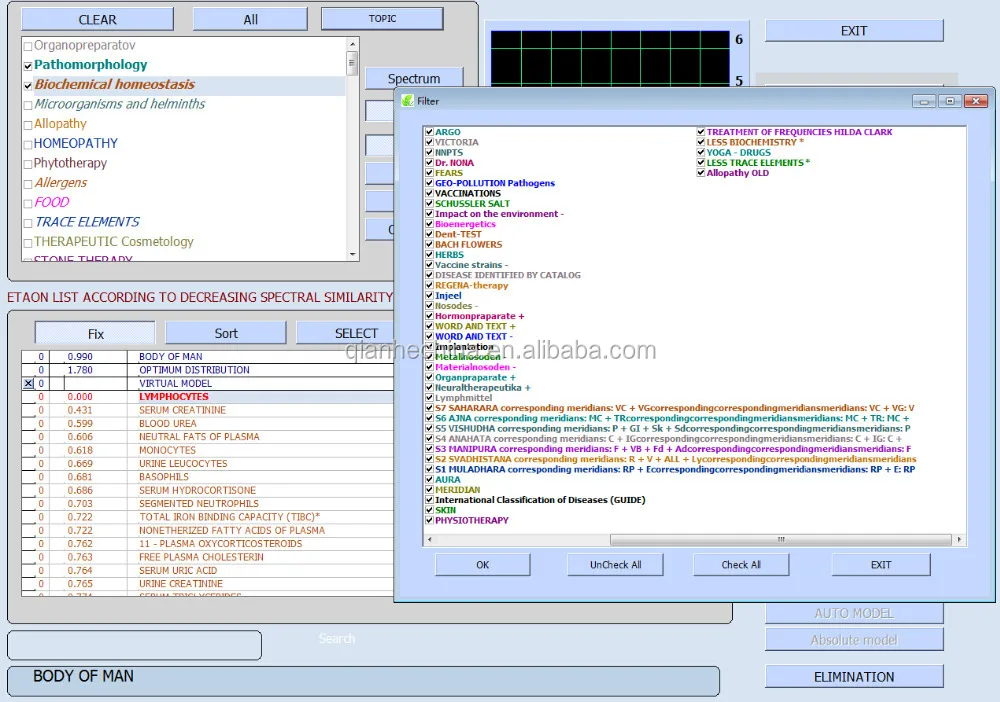The image size is (1000, 702).
Task: Click the Search input field
Action: pyautogui.click(x=134, y=645)
